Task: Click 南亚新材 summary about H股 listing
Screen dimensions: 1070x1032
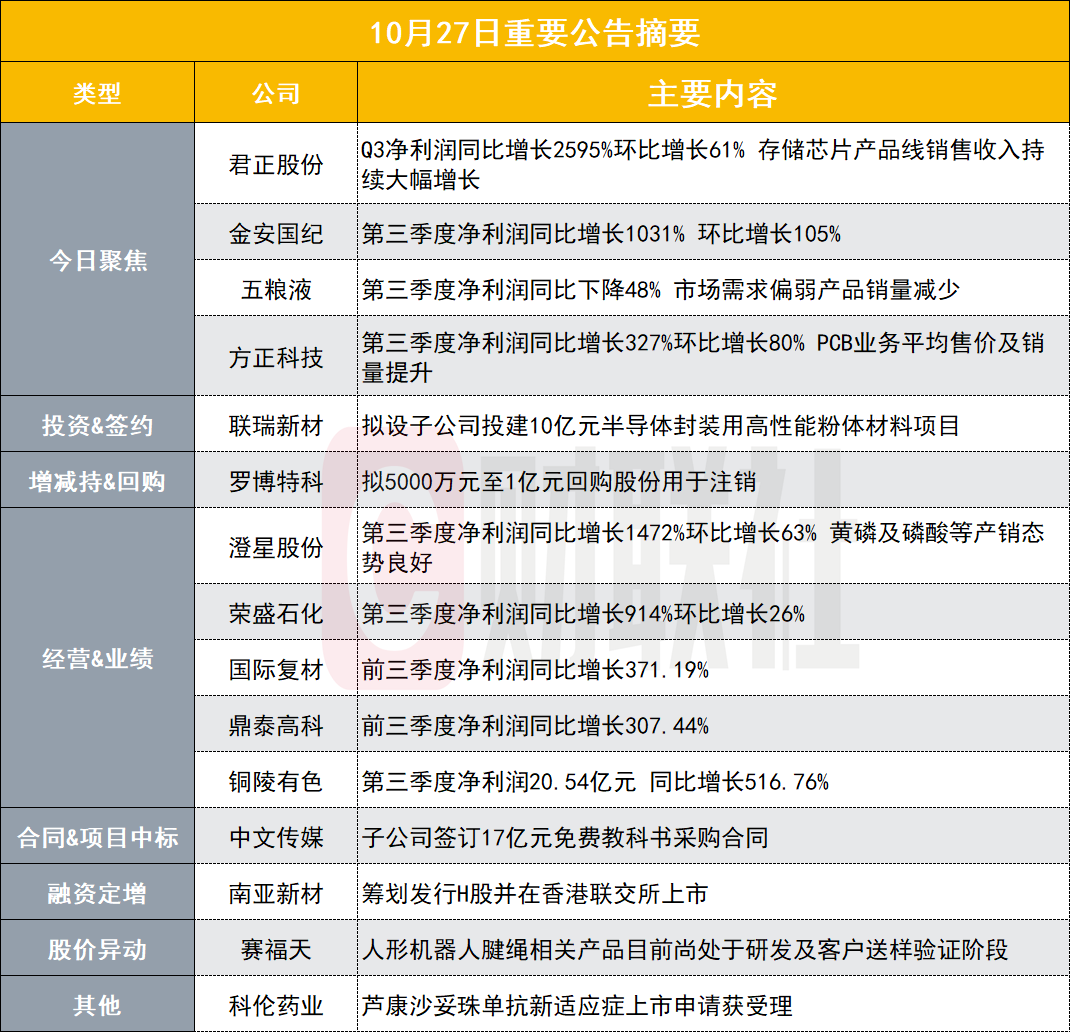Action: (x=535, y=893)
